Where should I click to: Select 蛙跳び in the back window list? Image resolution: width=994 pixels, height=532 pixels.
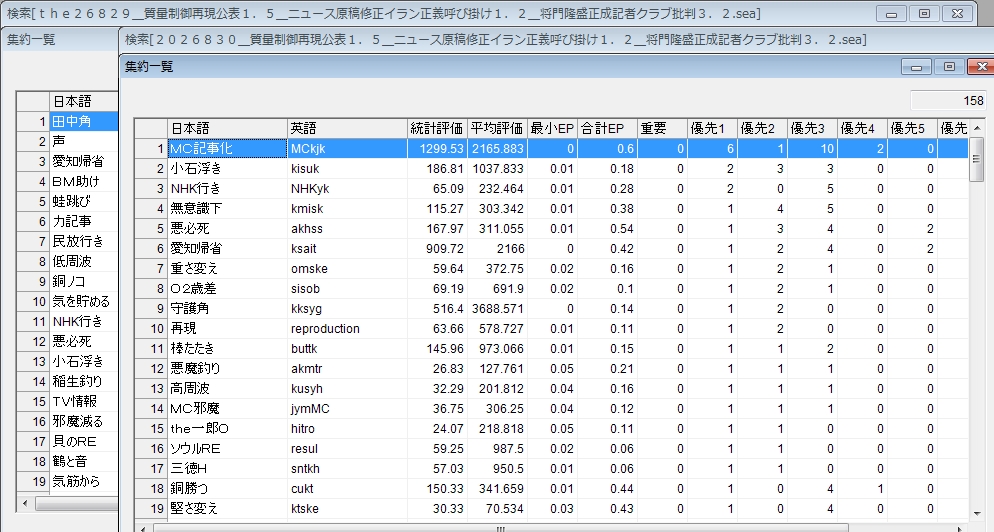pos(84,201)
